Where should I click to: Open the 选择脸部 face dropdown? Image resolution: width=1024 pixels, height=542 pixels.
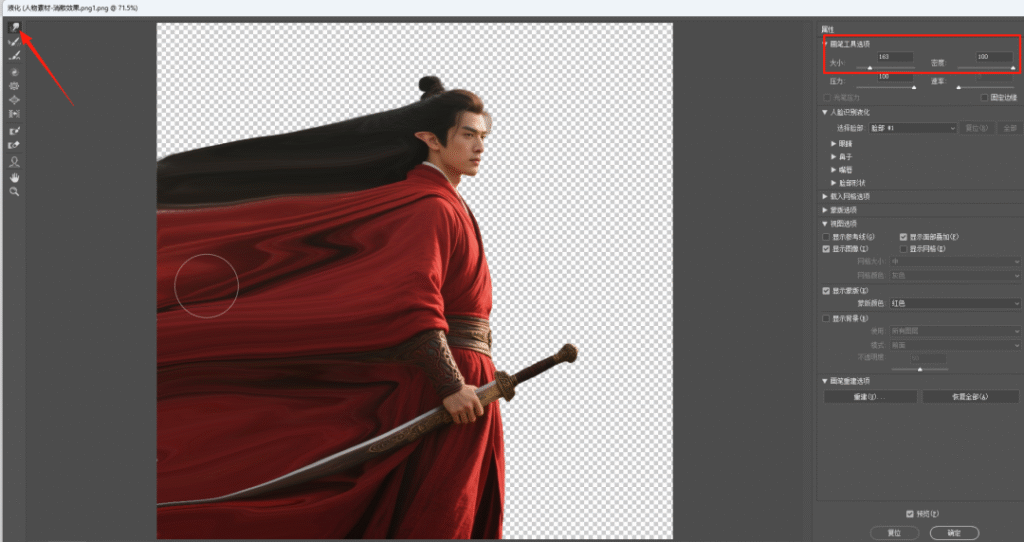pyautogui.click(x=912, y=128)
